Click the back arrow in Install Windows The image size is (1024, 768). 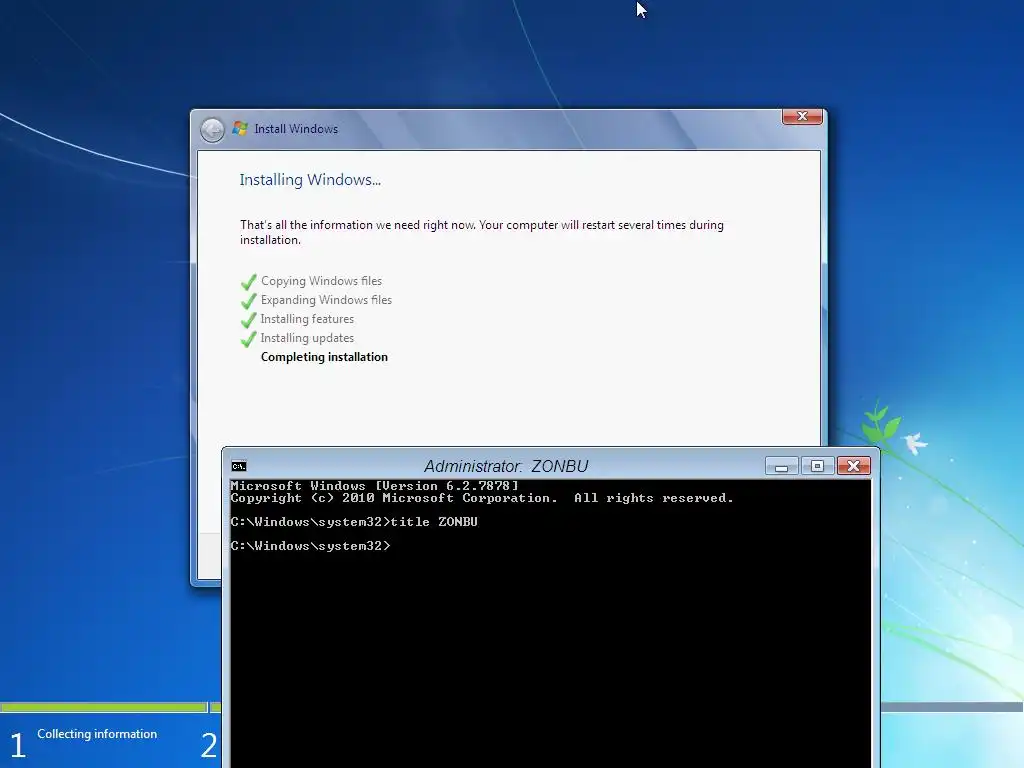(x=212, y=130)
